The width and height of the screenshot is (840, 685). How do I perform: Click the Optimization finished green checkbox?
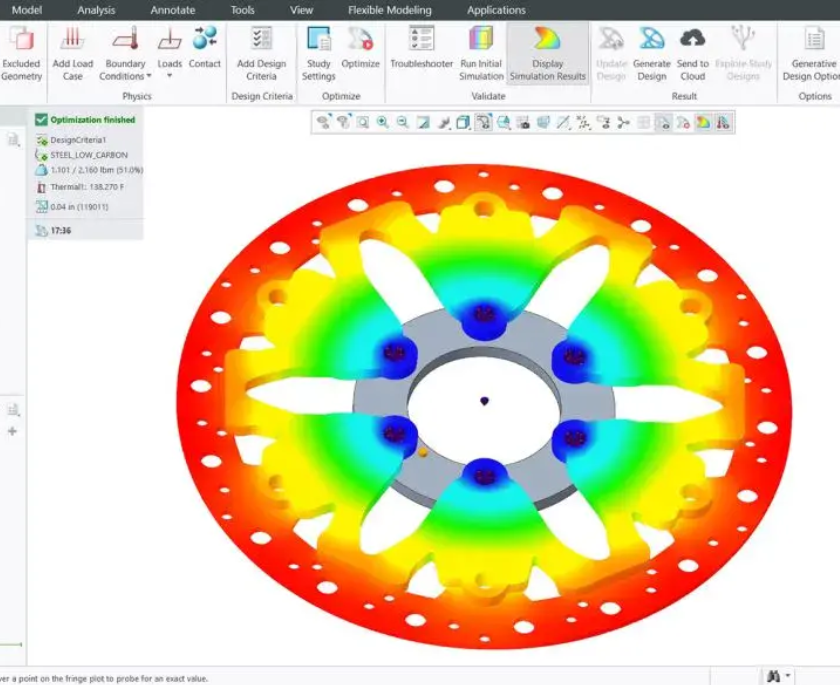click(41, 120)
